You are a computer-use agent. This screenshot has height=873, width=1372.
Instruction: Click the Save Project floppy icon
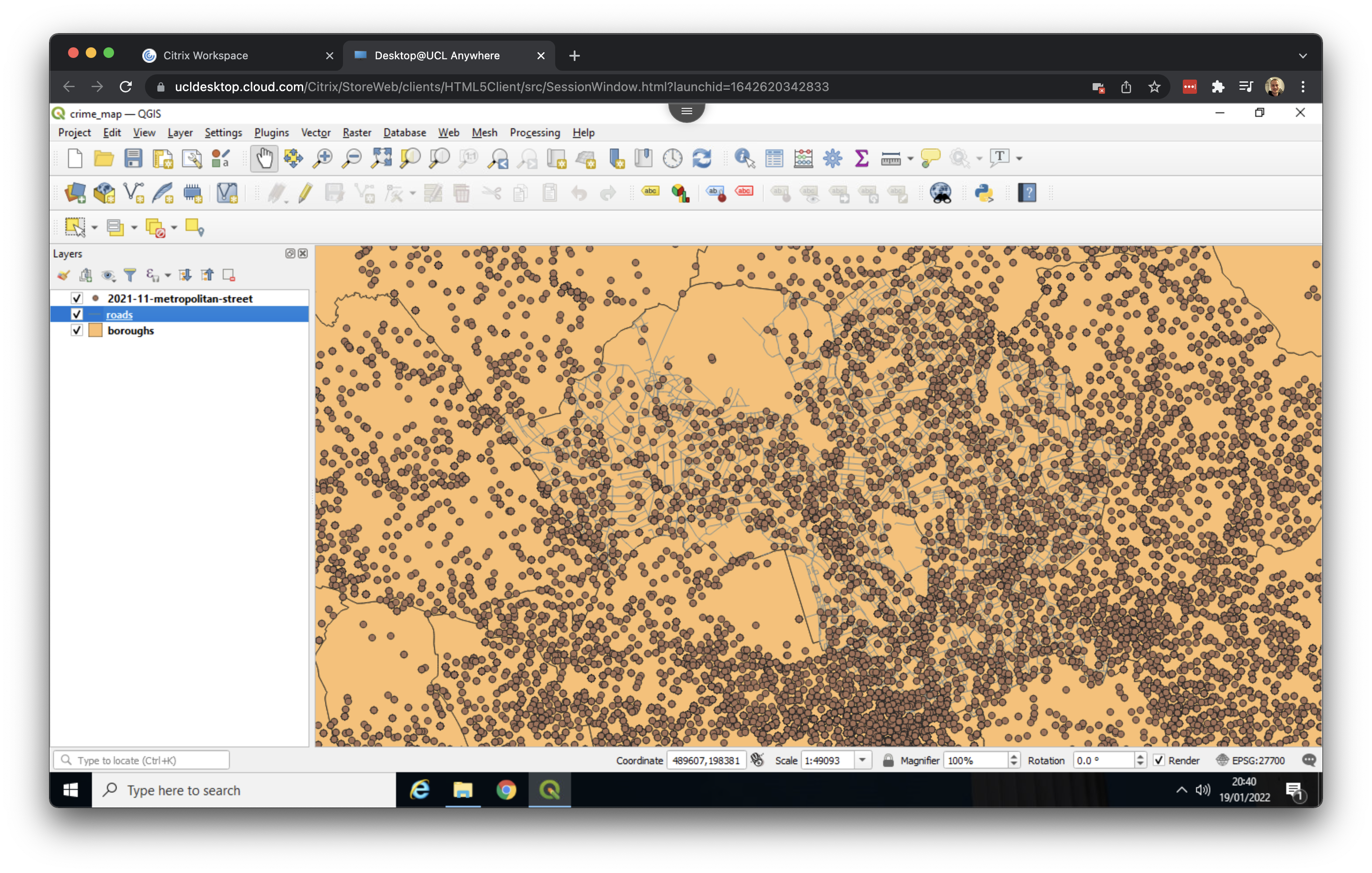[133, 158]
